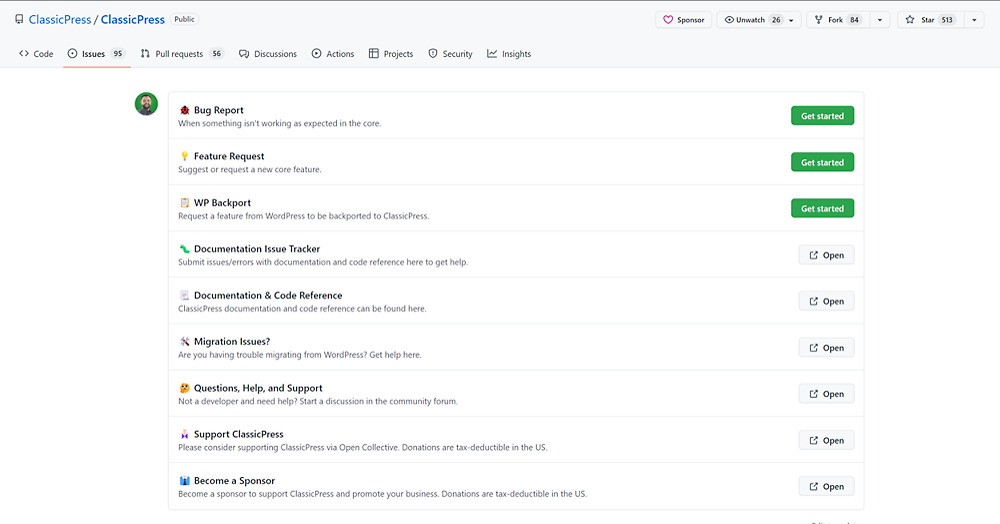Open Documentation & Code Reference

[x=827, y=302]
